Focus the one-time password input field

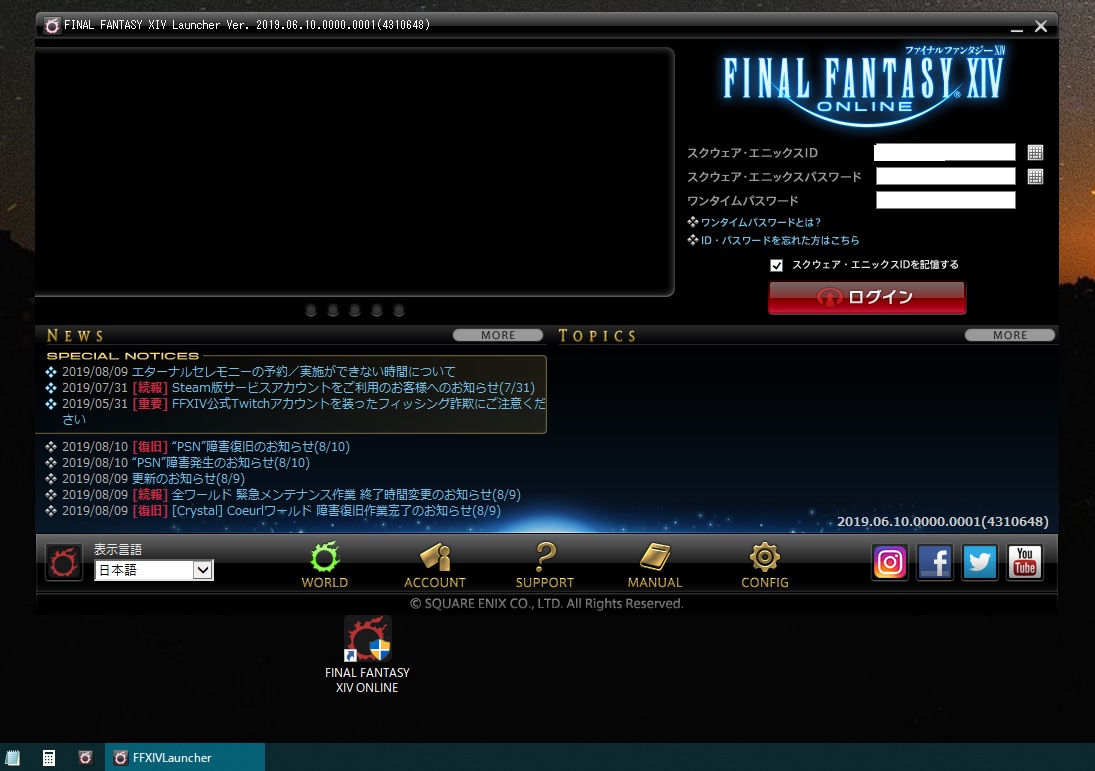click(946, 200)
